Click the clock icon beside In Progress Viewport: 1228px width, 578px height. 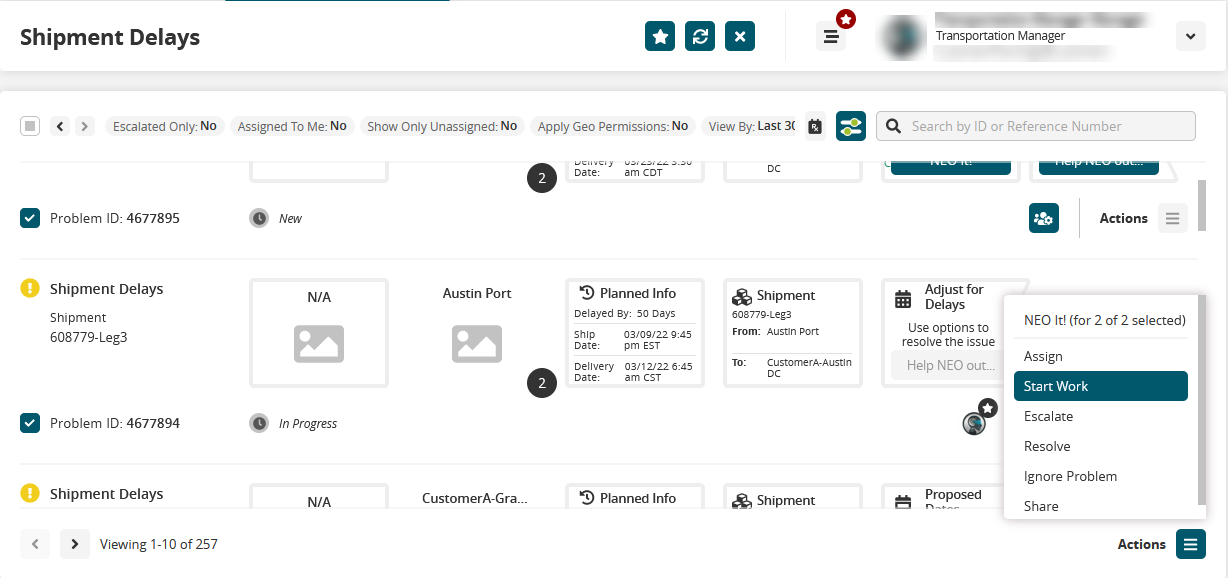259,423
